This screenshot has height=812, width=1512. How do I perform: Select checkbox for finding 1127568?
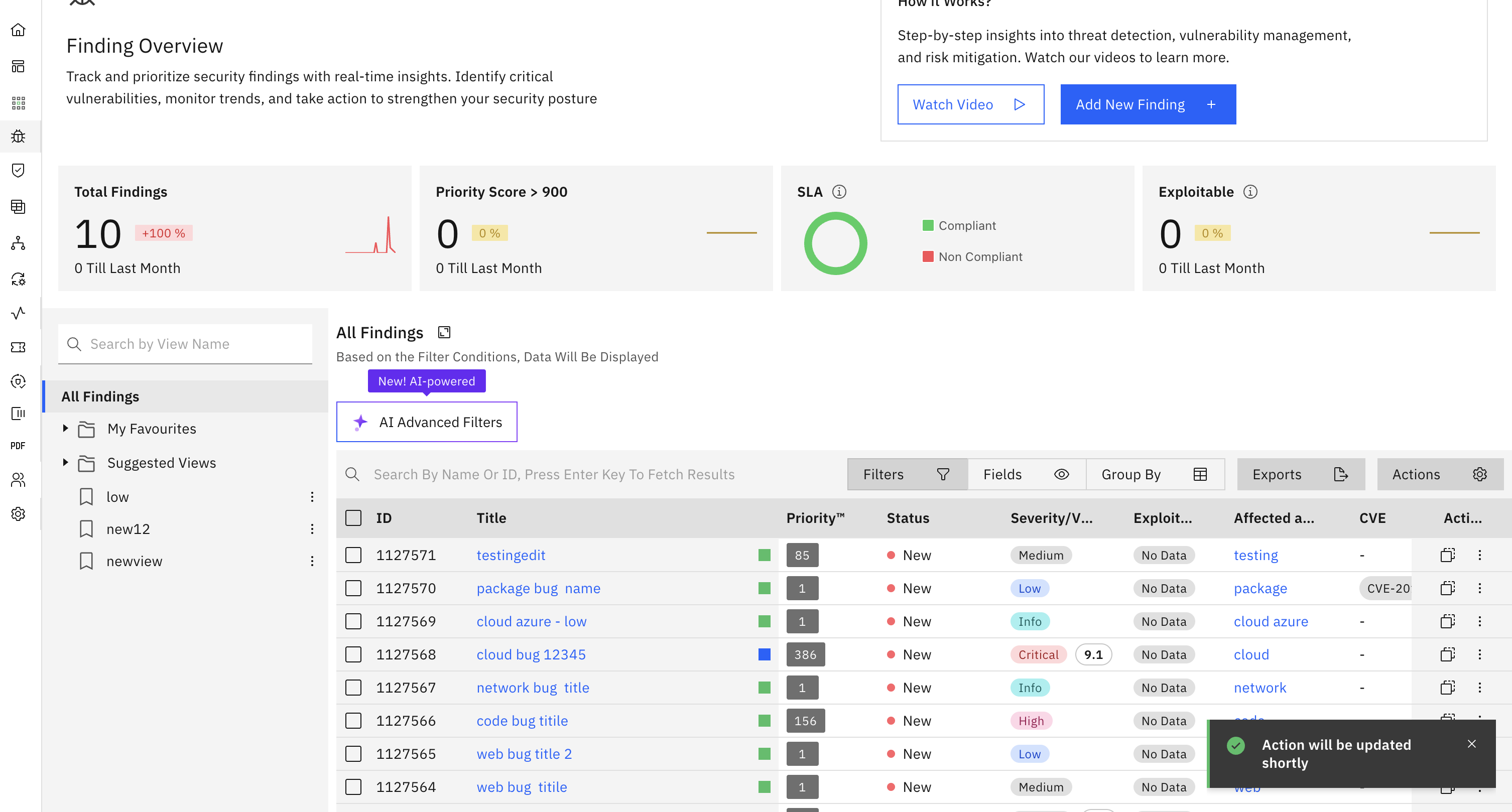pyautogui.click(x=353, y=654)
